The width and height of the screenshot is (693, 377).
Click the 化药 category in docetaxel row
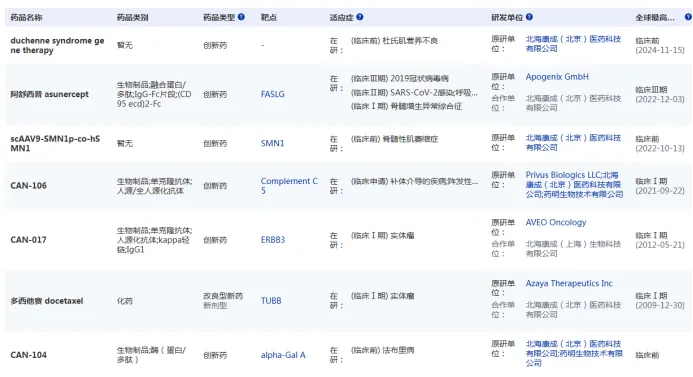click(x=125, y=301)
